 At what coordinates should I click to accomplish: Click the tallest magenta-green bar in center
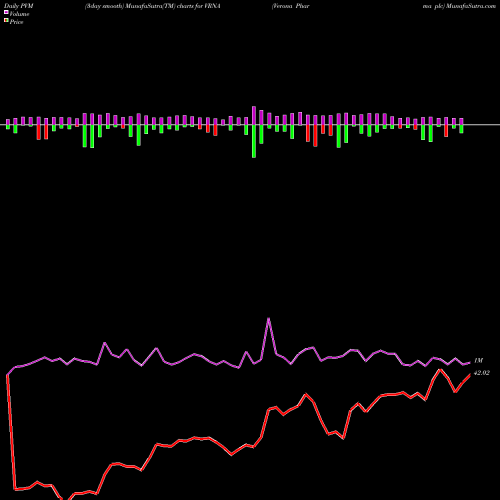pos(254,132)
